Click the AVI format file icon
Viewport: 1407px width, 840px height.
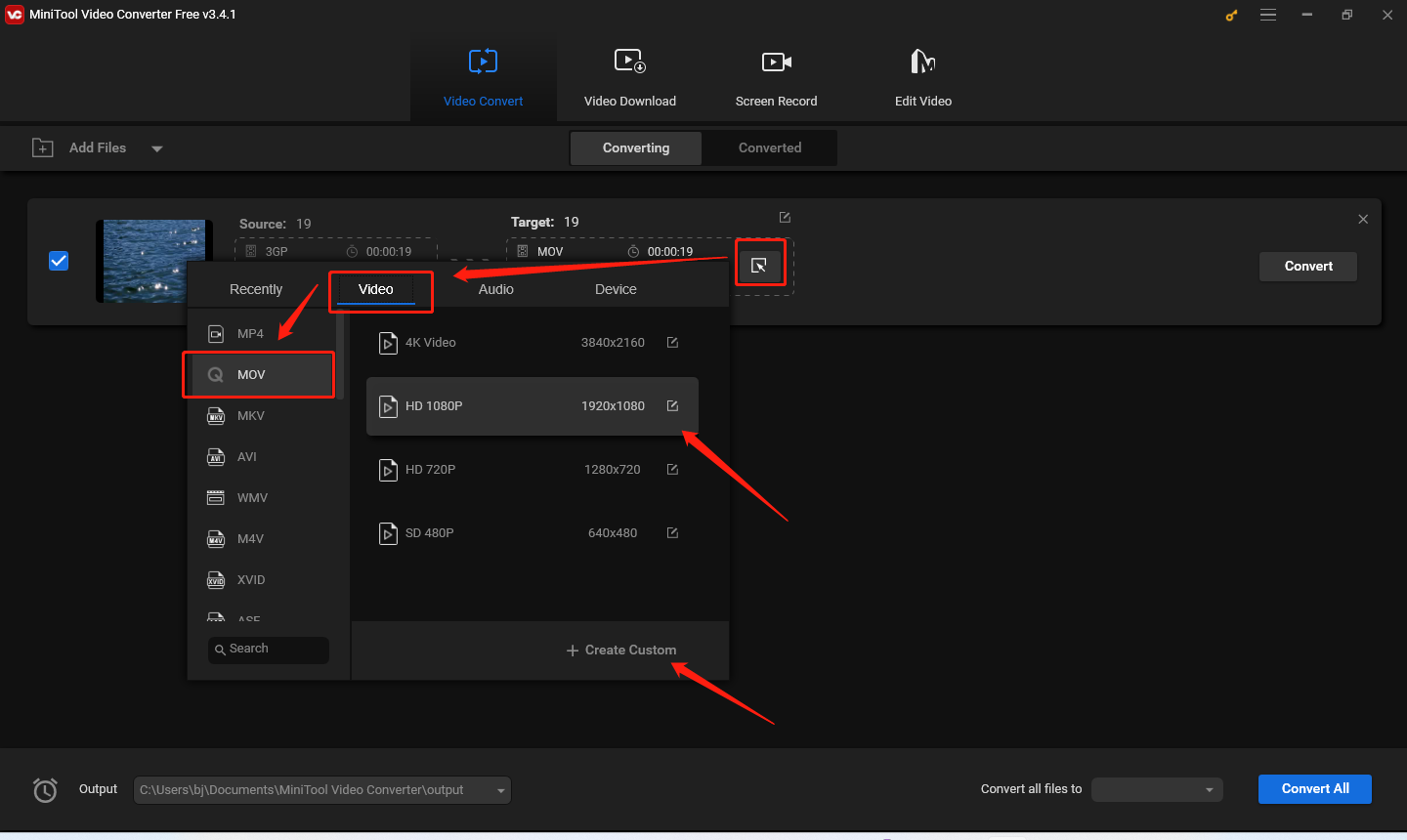tap(216, 457)
